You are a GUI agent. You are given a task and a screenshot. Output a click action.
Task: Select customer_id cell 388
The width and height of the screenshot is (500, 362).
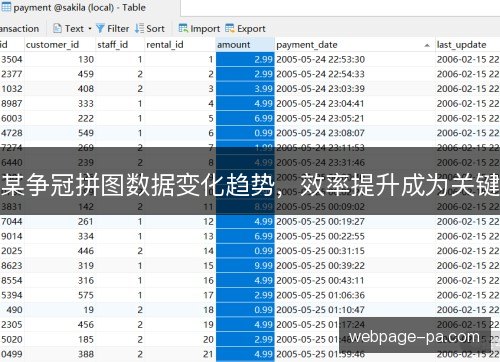coord(60,354)
